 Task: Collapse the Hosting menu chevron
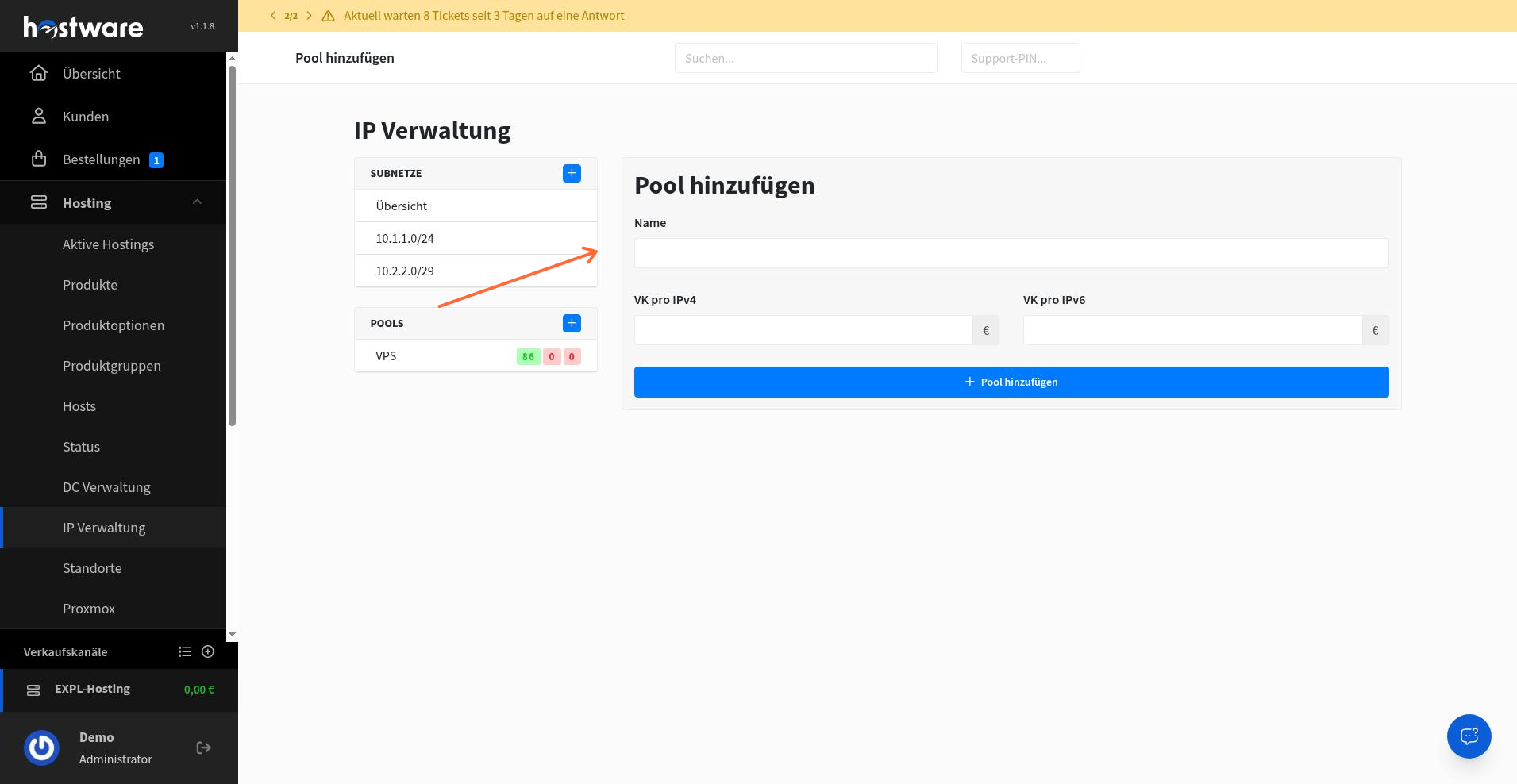point(198,202)
